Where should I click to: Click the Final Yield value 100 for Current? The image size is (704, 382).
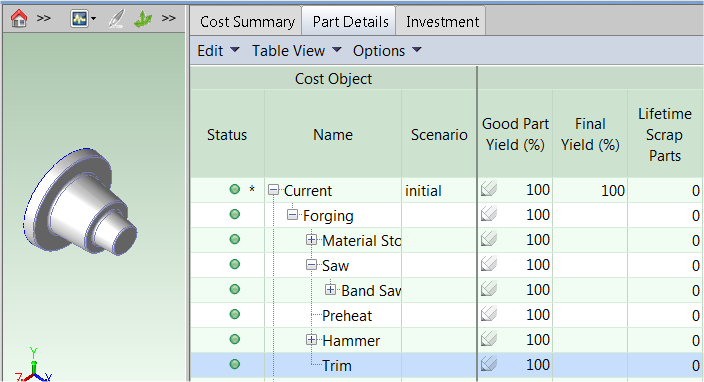coord(613,190)
